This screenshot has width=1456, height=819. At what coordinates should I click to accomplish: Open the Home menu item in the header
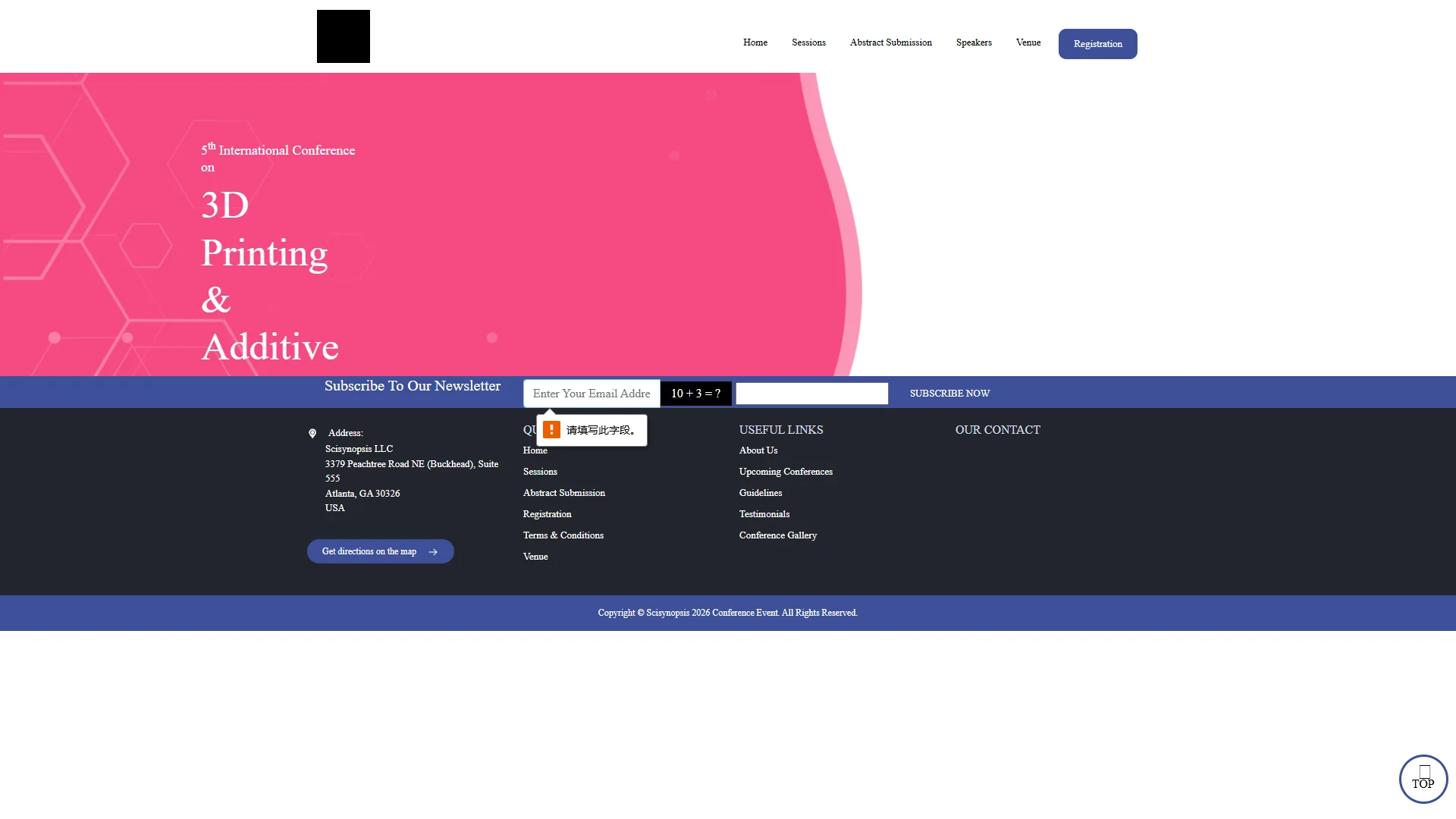(x=755, y=42)
